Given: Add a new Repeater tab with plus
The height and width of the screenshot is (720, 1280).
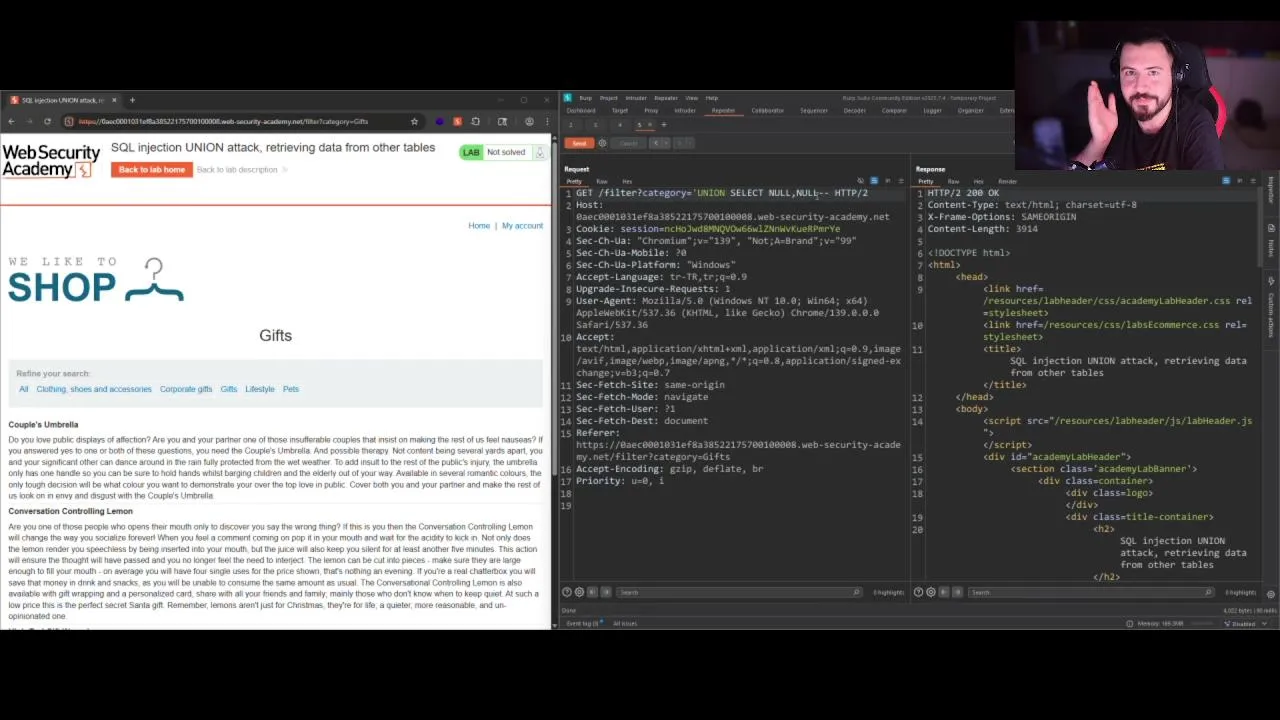Looking at the screenshot, I should click(x=664, y=125).
